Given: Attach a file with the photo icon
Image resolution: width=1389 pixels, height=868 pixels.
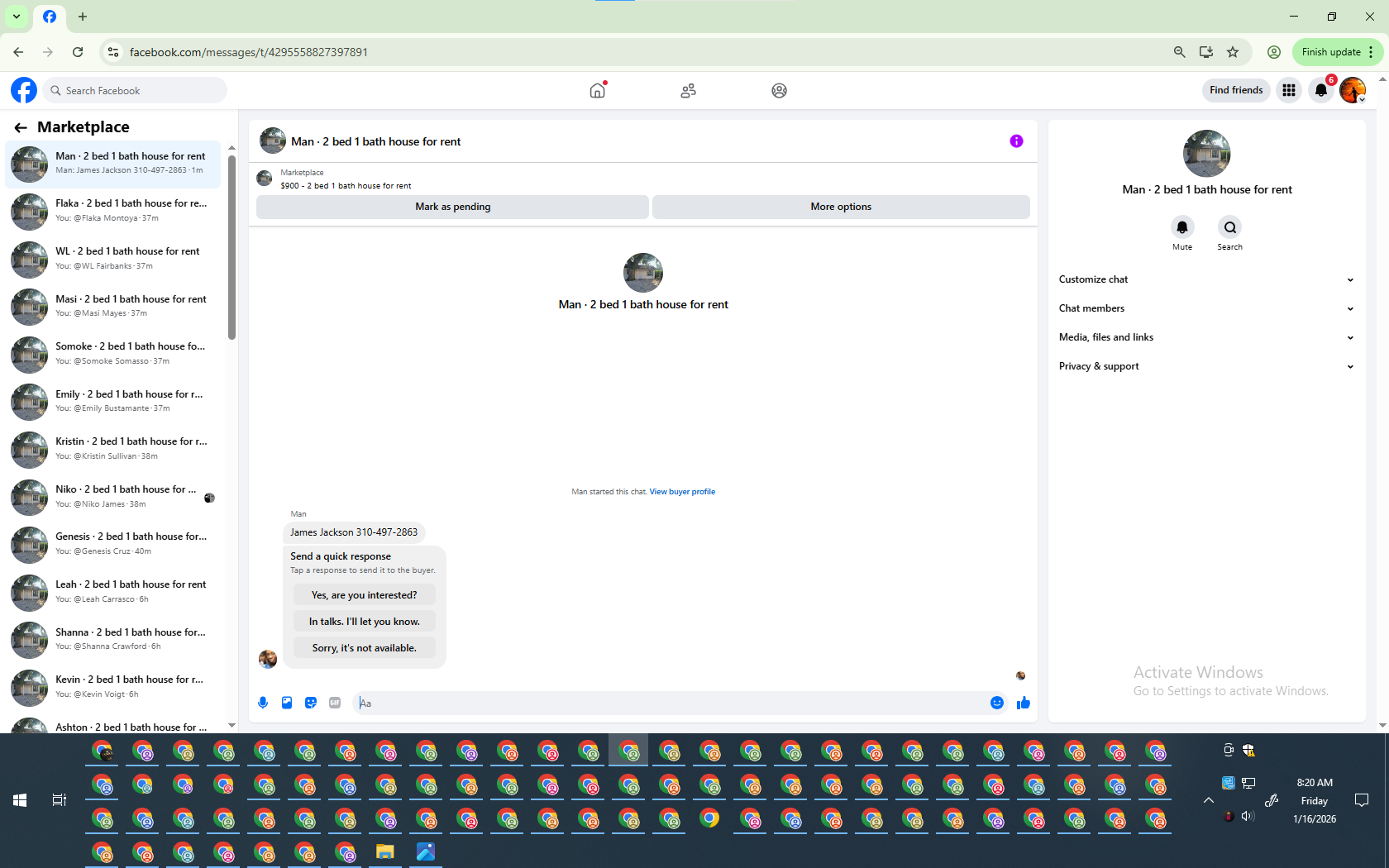Looking at the screenshot, I should (x=287, y=703).
